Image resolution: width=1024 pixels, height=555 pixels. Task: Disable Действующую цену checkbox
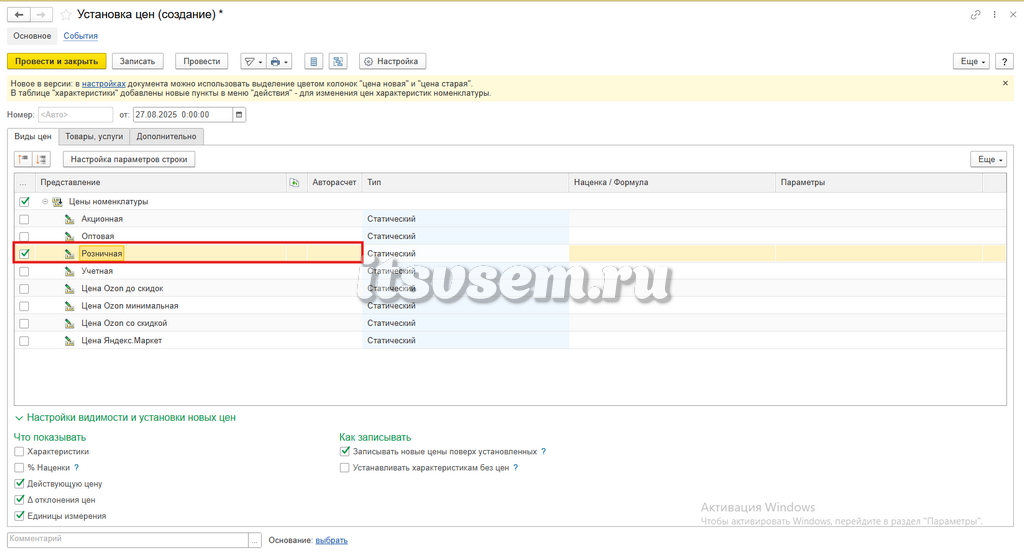19,484
